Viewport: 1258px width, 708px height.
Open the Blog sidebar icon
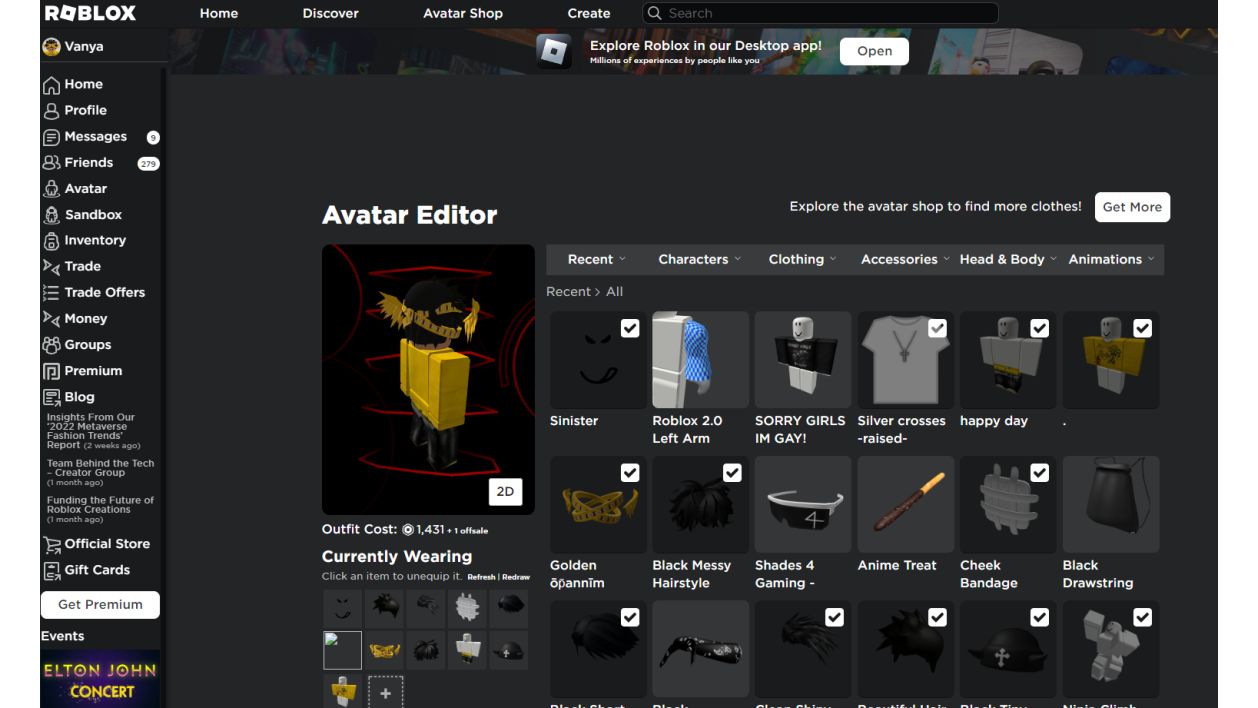coord(51,397)
